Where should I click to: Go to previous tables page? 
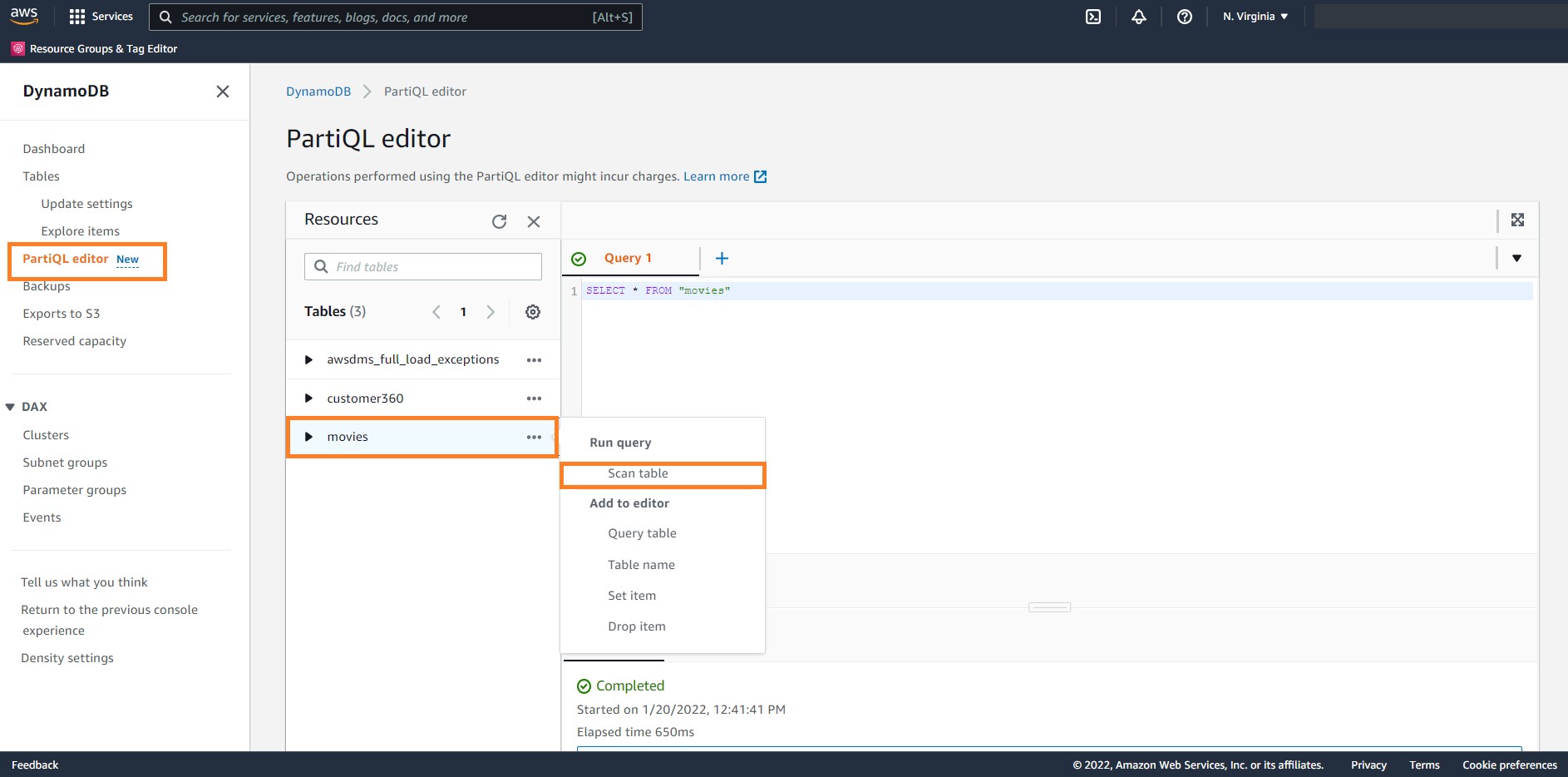click(x=436, y=312)
